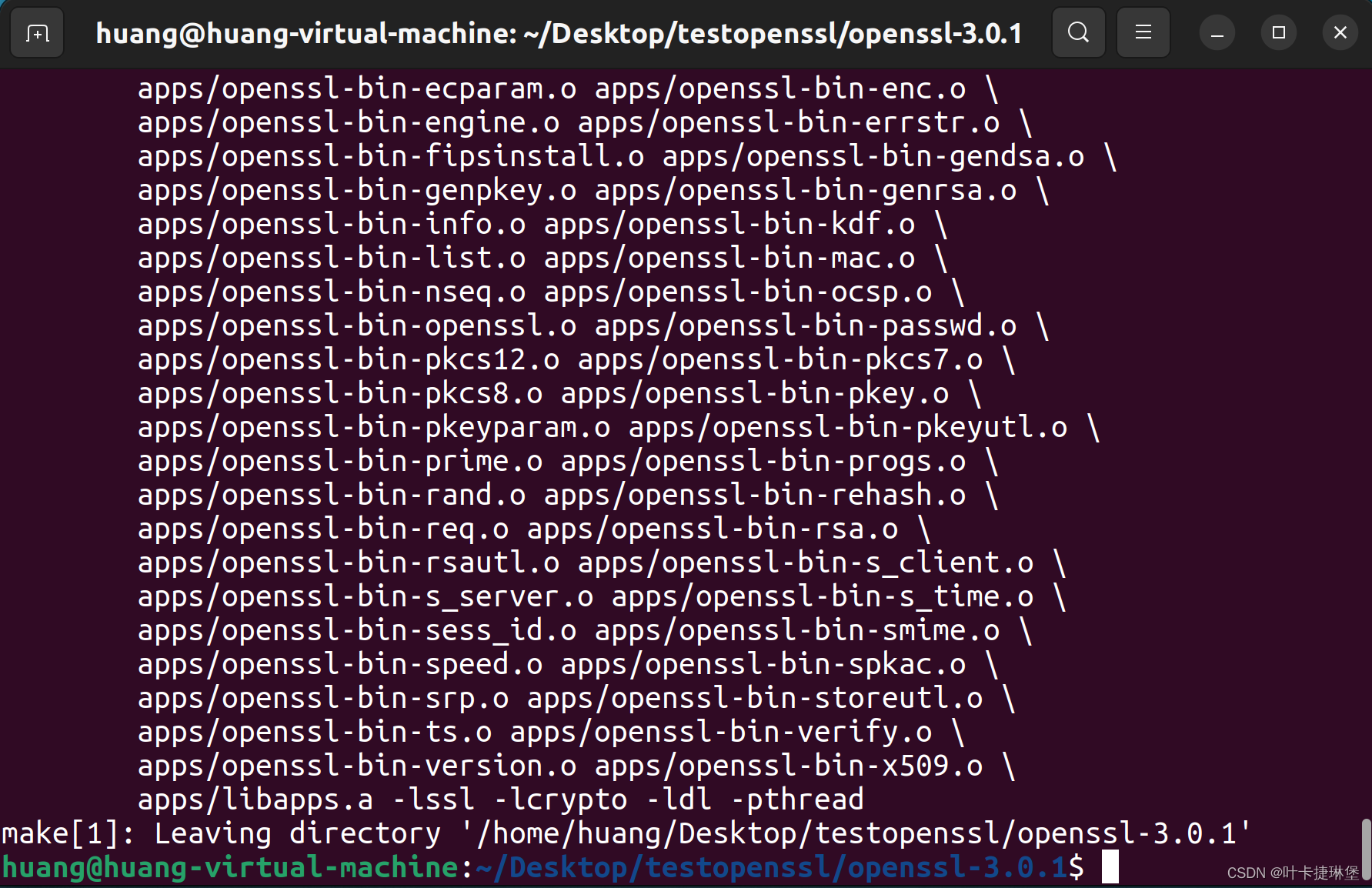The height and width of the screenshot is (888, 1372).
Task: Open terminal search
Action: click(x=1078, y=32)
